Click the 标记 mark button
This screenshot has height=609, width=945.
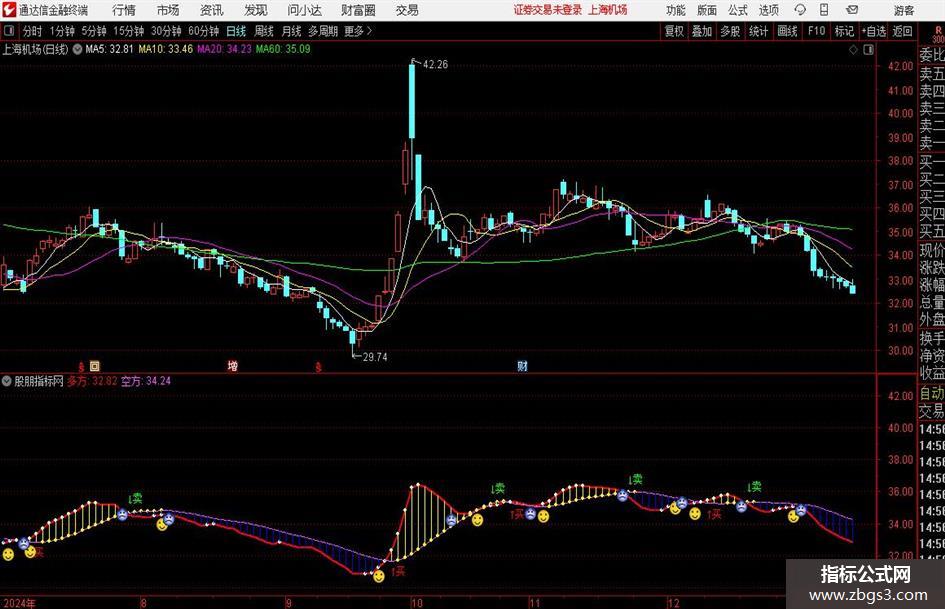[x=844, y=31]
